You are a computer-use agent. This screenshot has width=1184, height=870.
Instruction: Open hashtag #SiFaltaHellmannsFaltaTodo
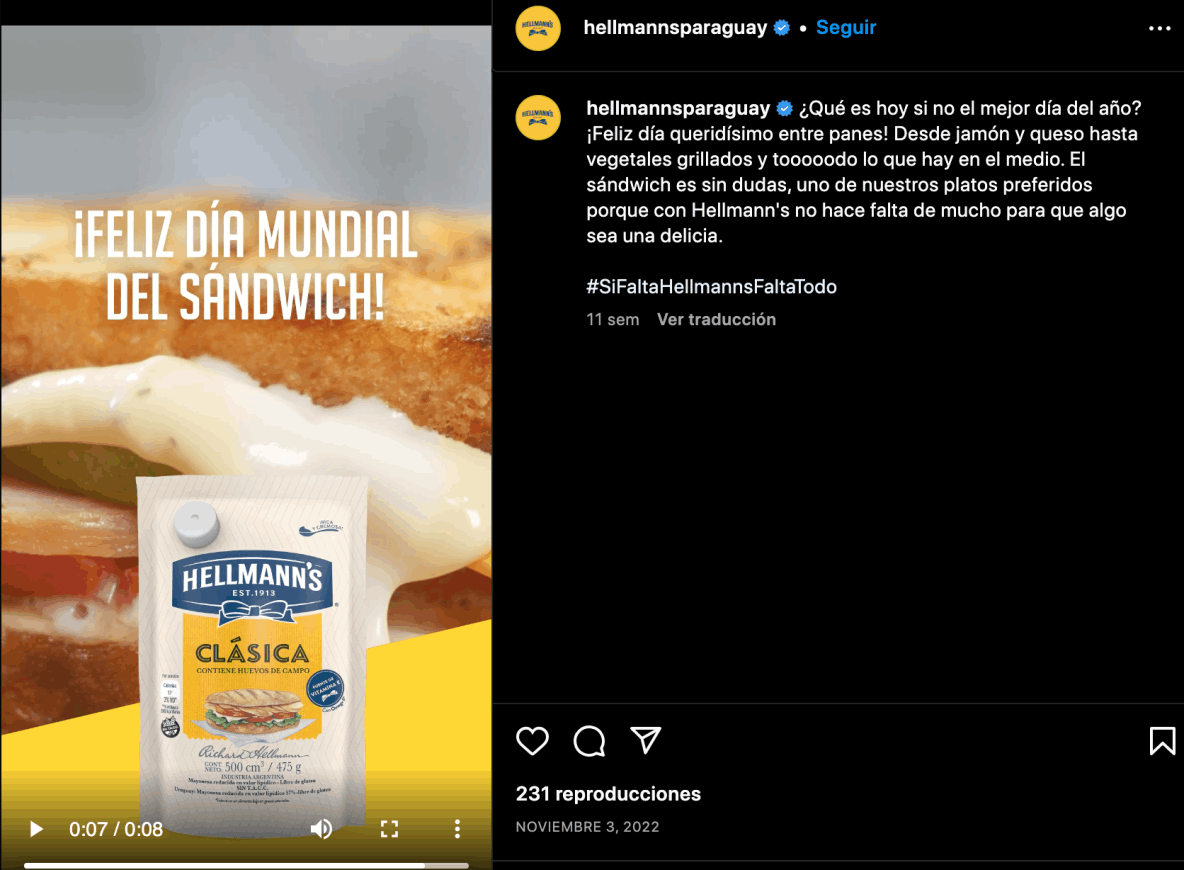coord(711,286)
